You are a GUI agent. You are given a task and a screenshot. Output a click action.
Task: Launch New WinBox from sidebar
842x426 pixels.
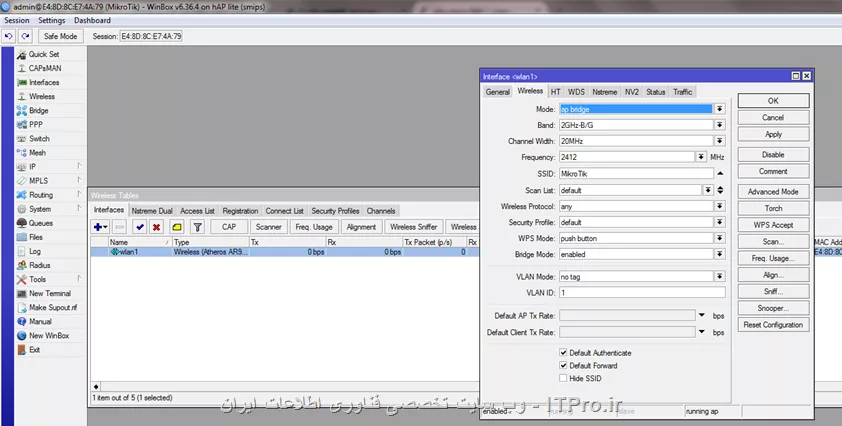coord(50,335)
